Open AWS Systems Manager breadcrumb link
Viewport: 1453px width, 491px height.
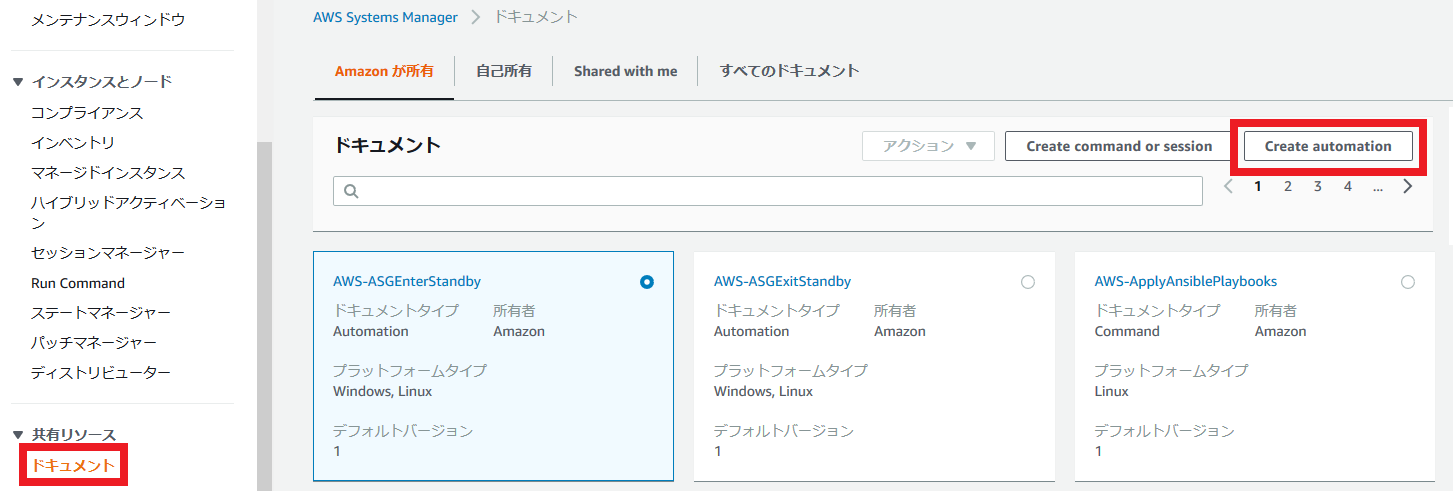click(385, 17)
